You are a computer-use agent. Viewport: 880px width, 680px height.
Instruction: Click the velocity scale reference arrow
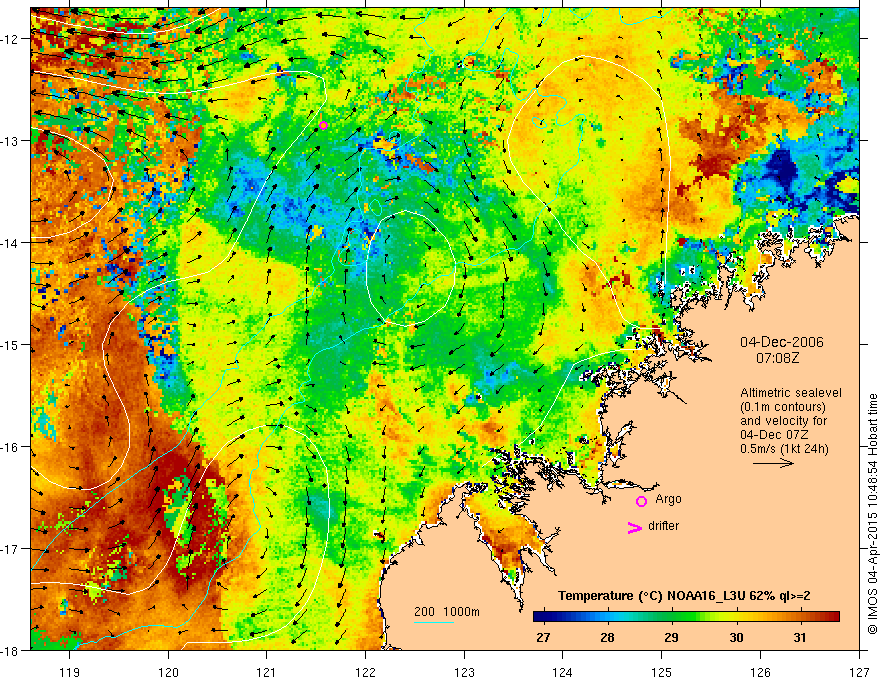[x=773, y=463]
